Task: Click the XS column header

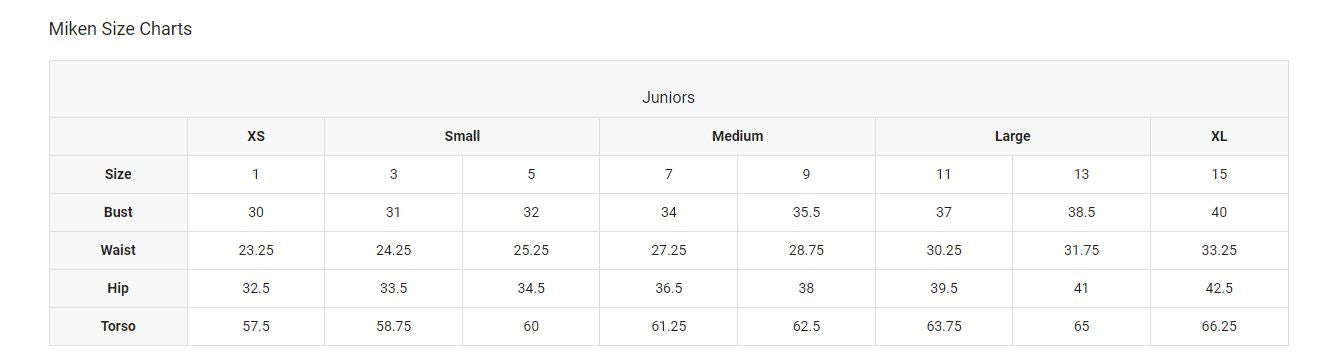Action: 256,136
